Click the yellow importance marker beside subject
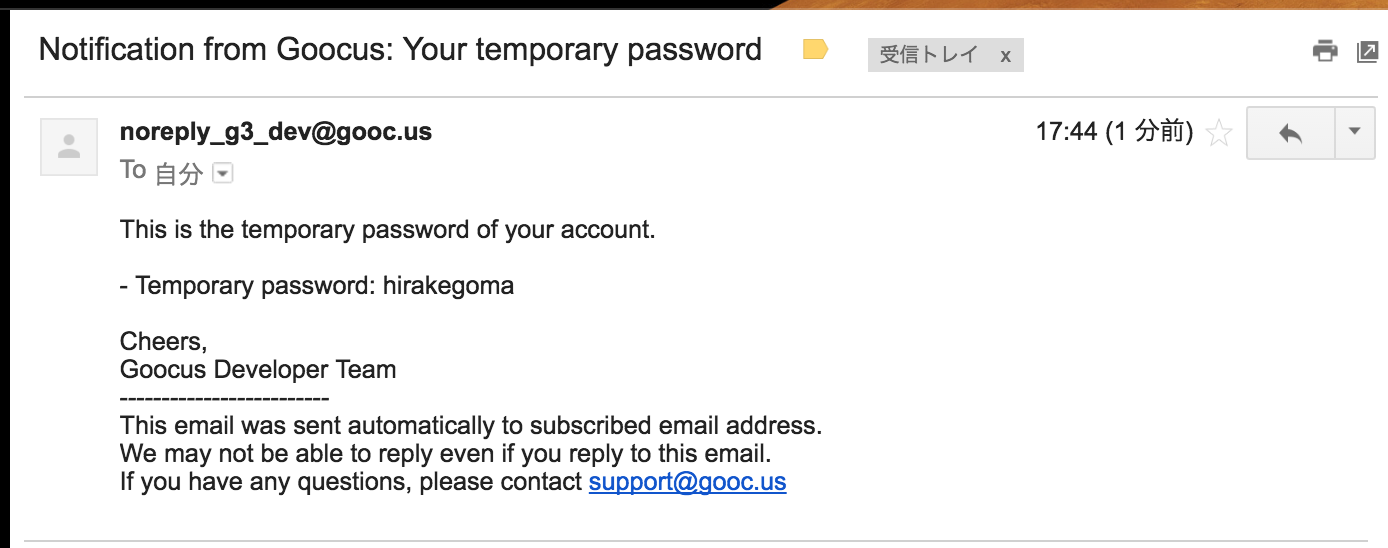Image resolution: width=1388 pixels, height=548 pixels. tap(816, 49)
